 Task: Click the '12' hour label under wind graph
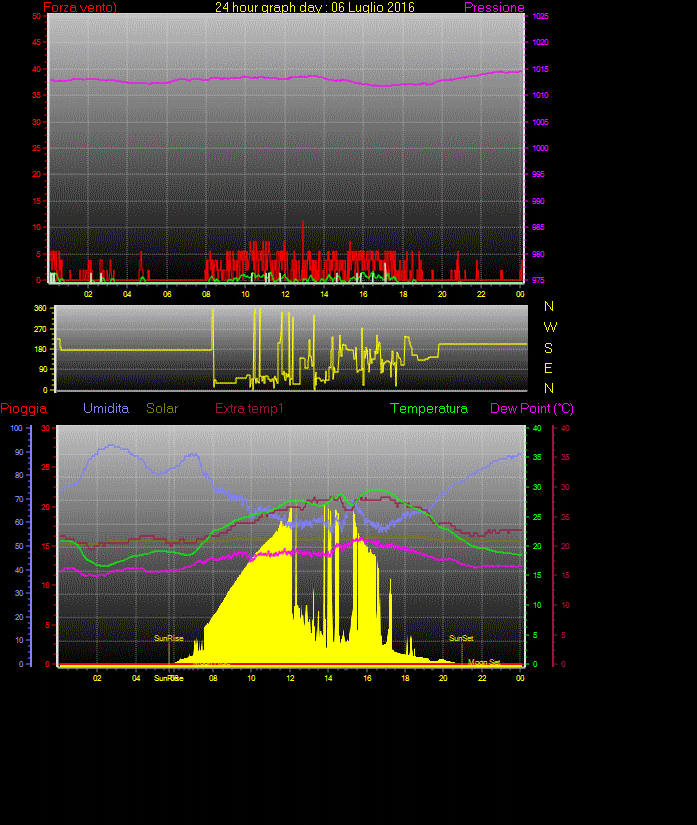[285, 294]
